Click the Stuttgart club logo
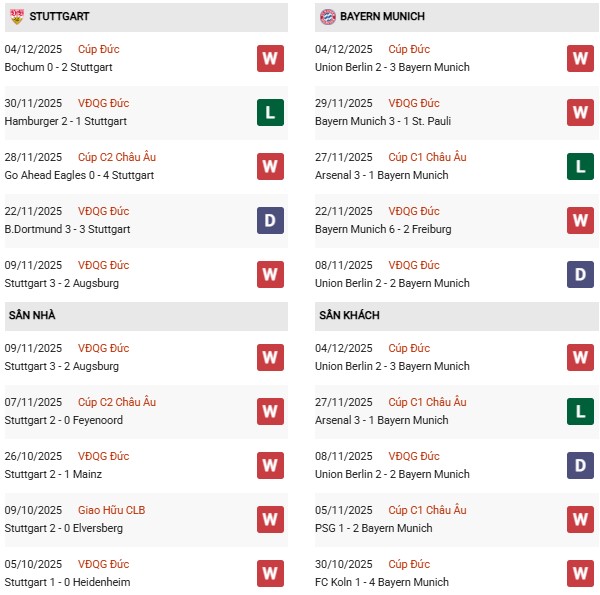The image size is (600, 595). click(x=16, y=17)
